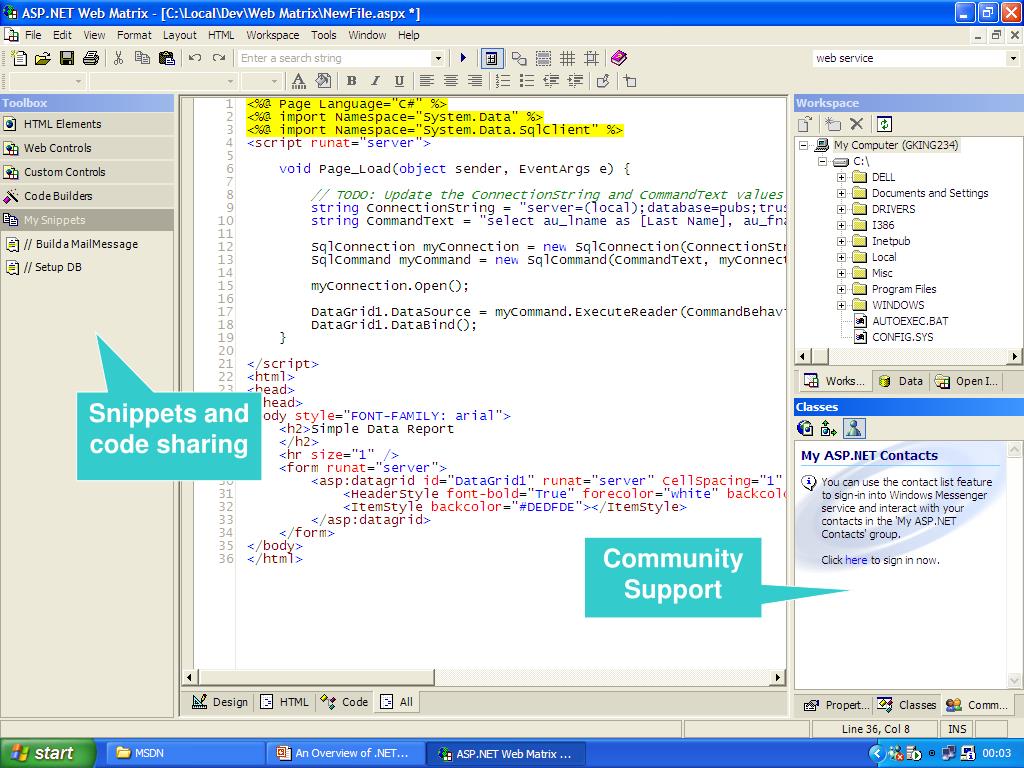
Task: Open the Web Controls toolbox section
Action: 87,148
